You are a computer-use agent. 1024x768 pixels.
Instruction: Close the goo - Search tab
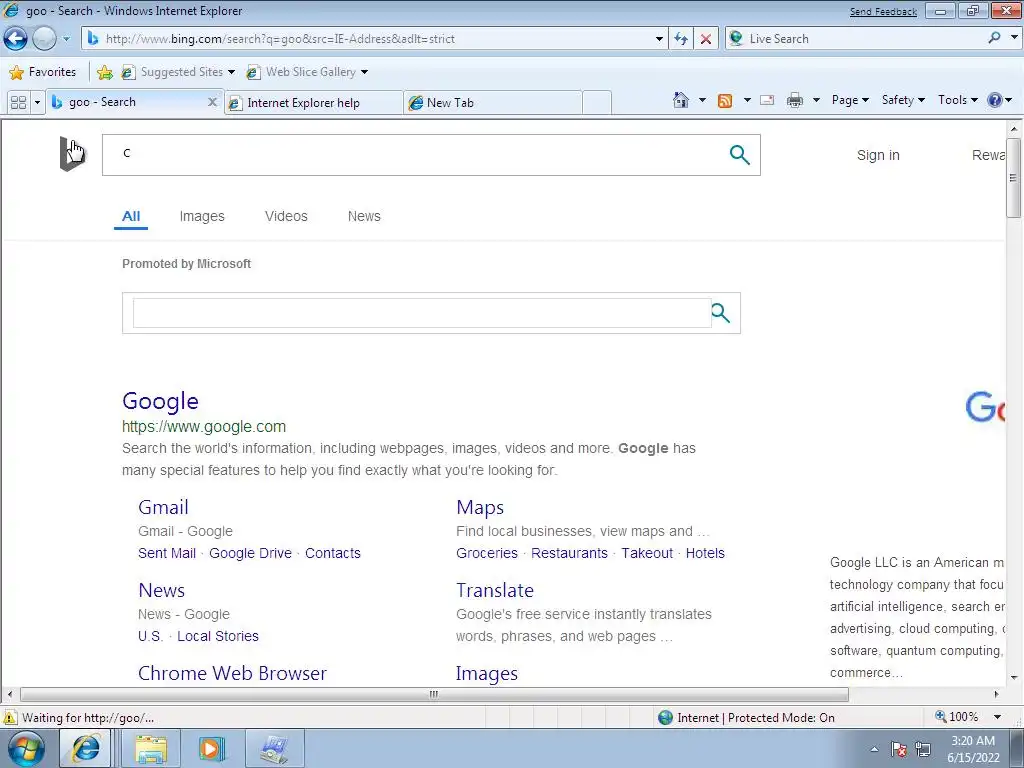[x=212, y=102]
